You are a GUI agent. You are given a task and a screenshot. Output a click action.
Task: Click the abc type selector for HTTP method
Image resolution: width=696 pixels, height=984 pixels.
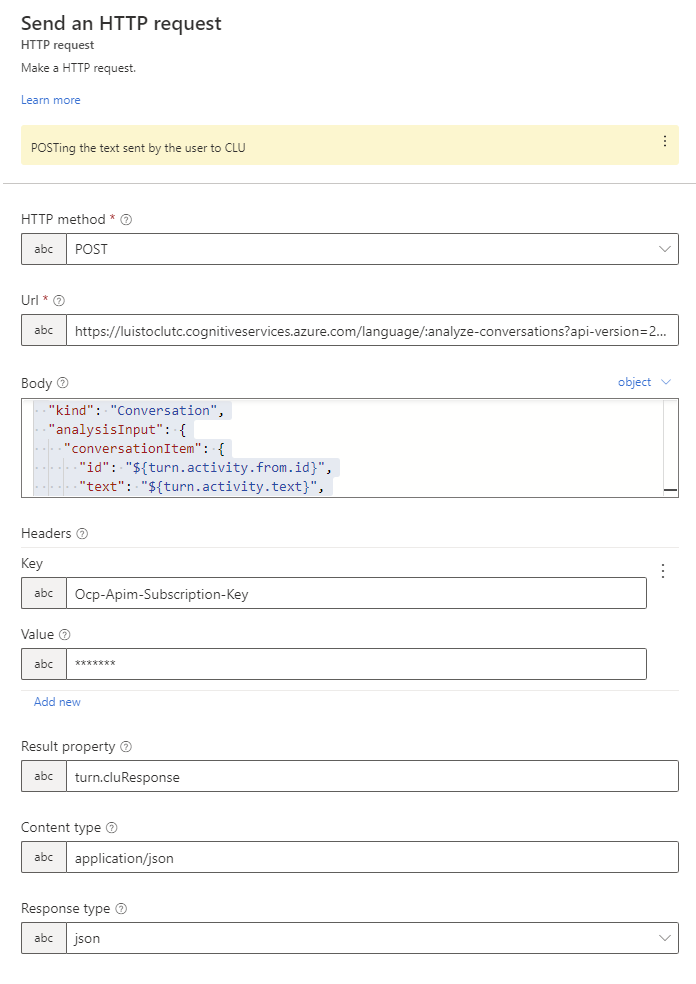click(44, 249)
